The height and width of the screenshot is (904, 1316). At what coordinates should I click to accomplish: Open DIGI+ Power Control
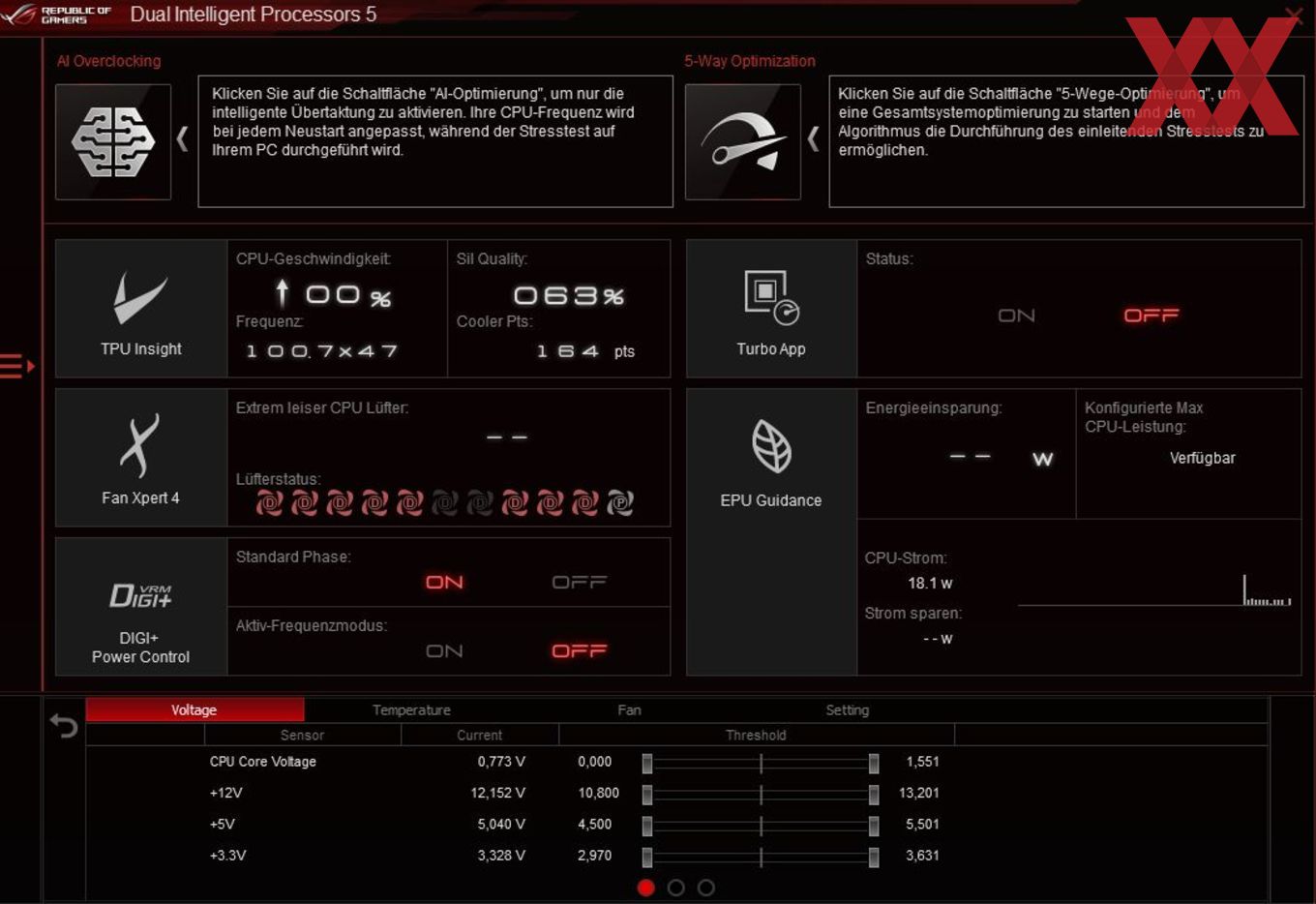click(141, 607)
